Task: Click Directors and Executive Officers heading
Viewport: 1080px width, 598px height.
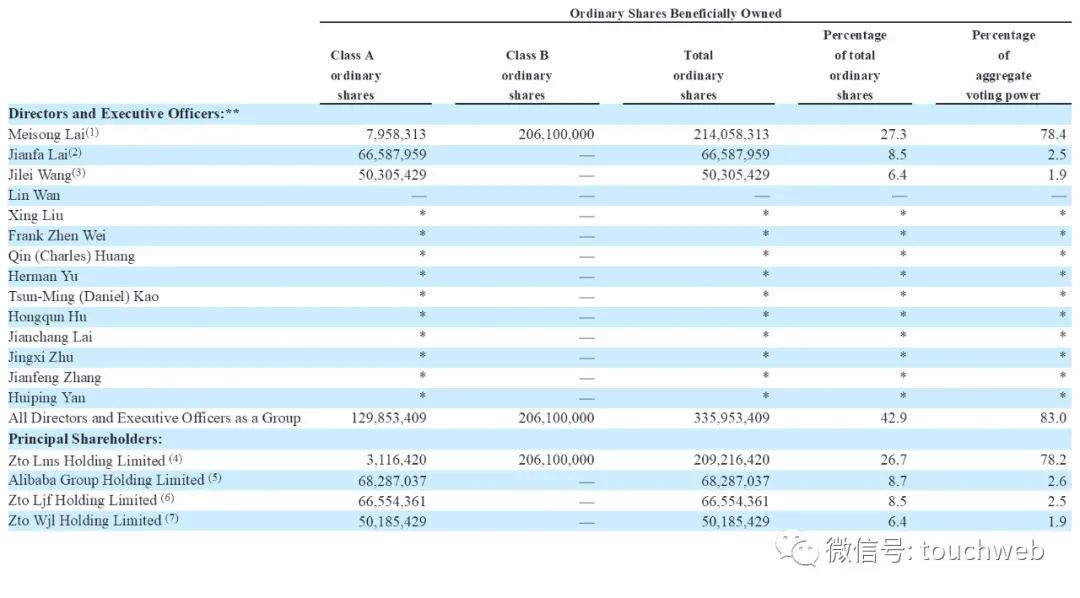Action: pos(124,114)
